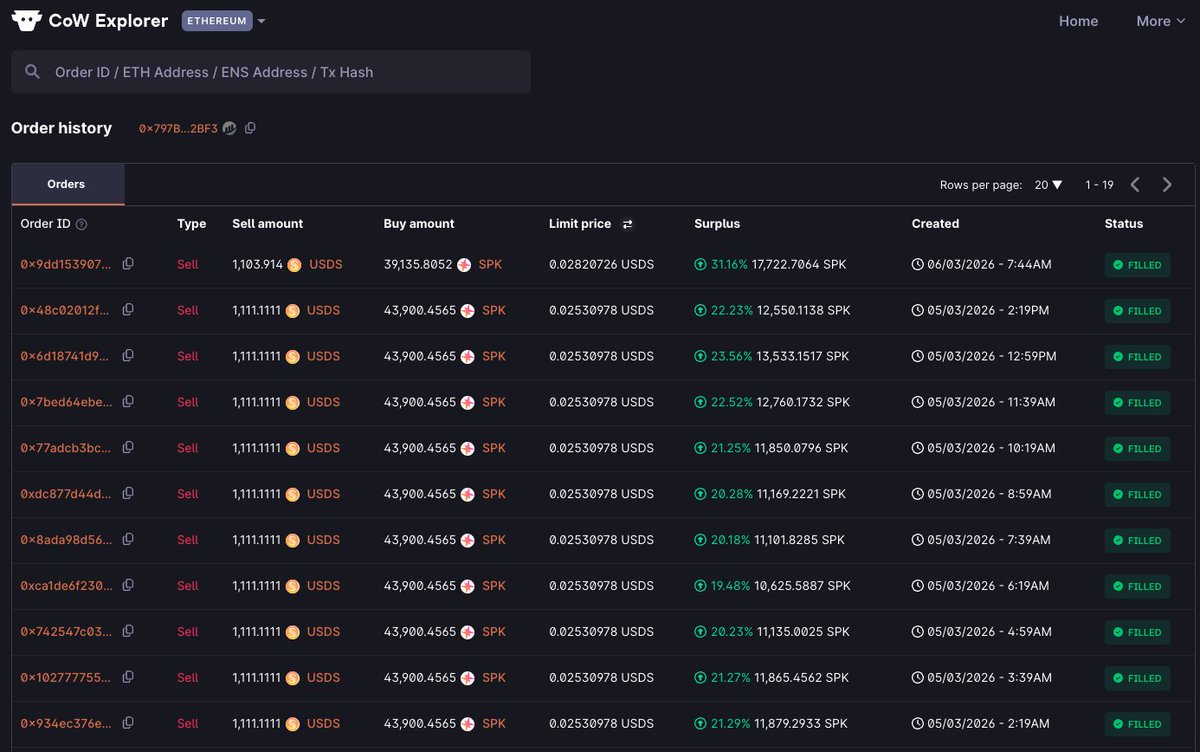
Task: Click the search magnifier icon
Action: click(32, 72)
